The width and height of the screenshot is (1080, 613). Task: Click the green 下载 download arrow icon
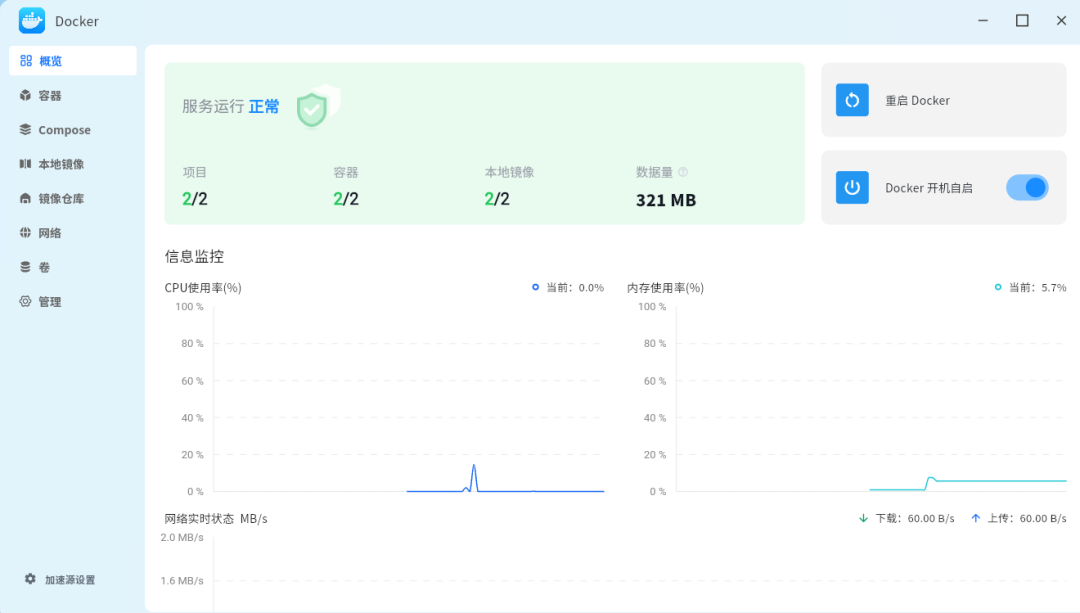pyautogui.click(x=863, y=518)
